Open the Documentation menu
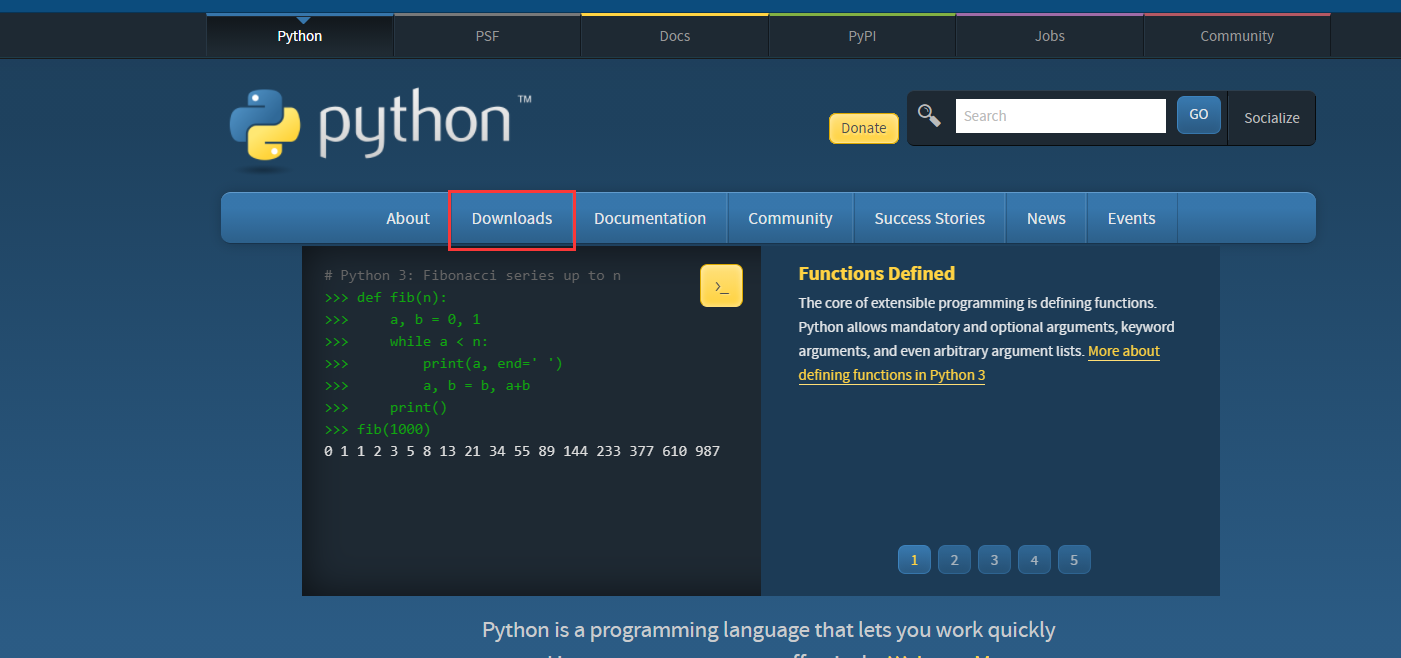Viewport: 1401px width, 658px height. click(x=650, y=219)
